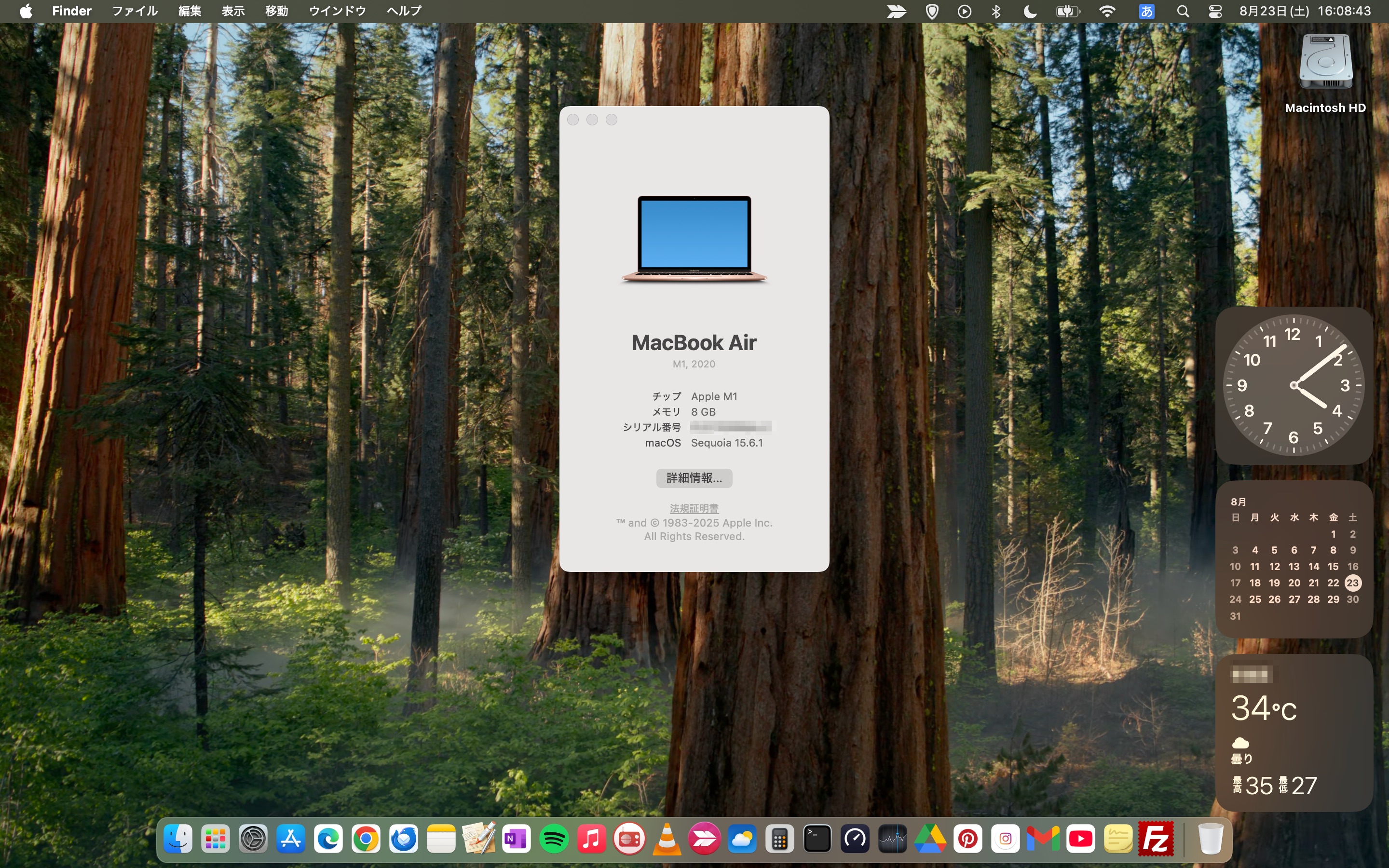Screen dimensions: 1389x868
Task: Open Japanese input source あ menu
Action: (1146, 11)
